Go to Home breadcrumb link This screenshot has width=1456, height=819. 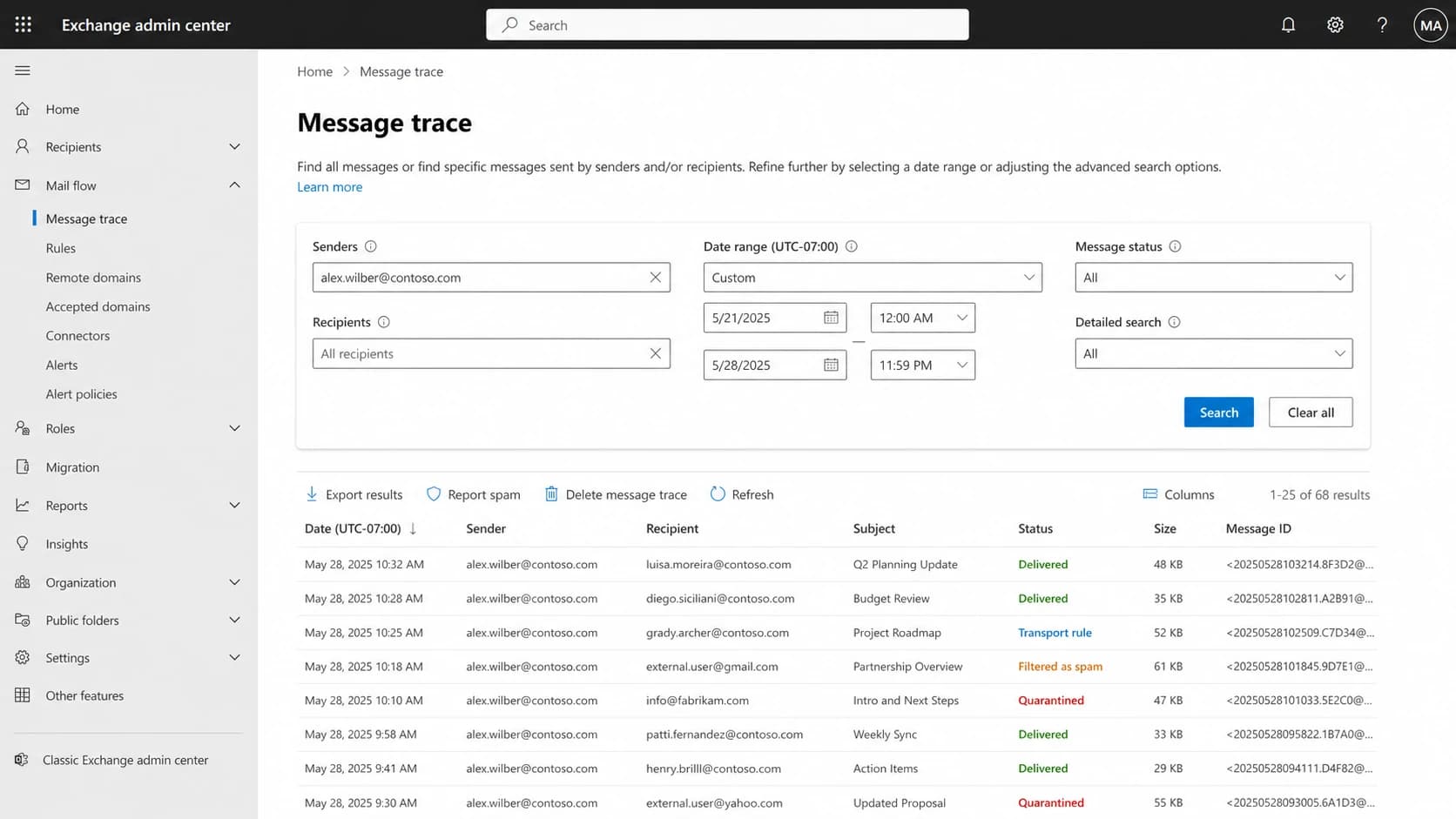[314, 71]
